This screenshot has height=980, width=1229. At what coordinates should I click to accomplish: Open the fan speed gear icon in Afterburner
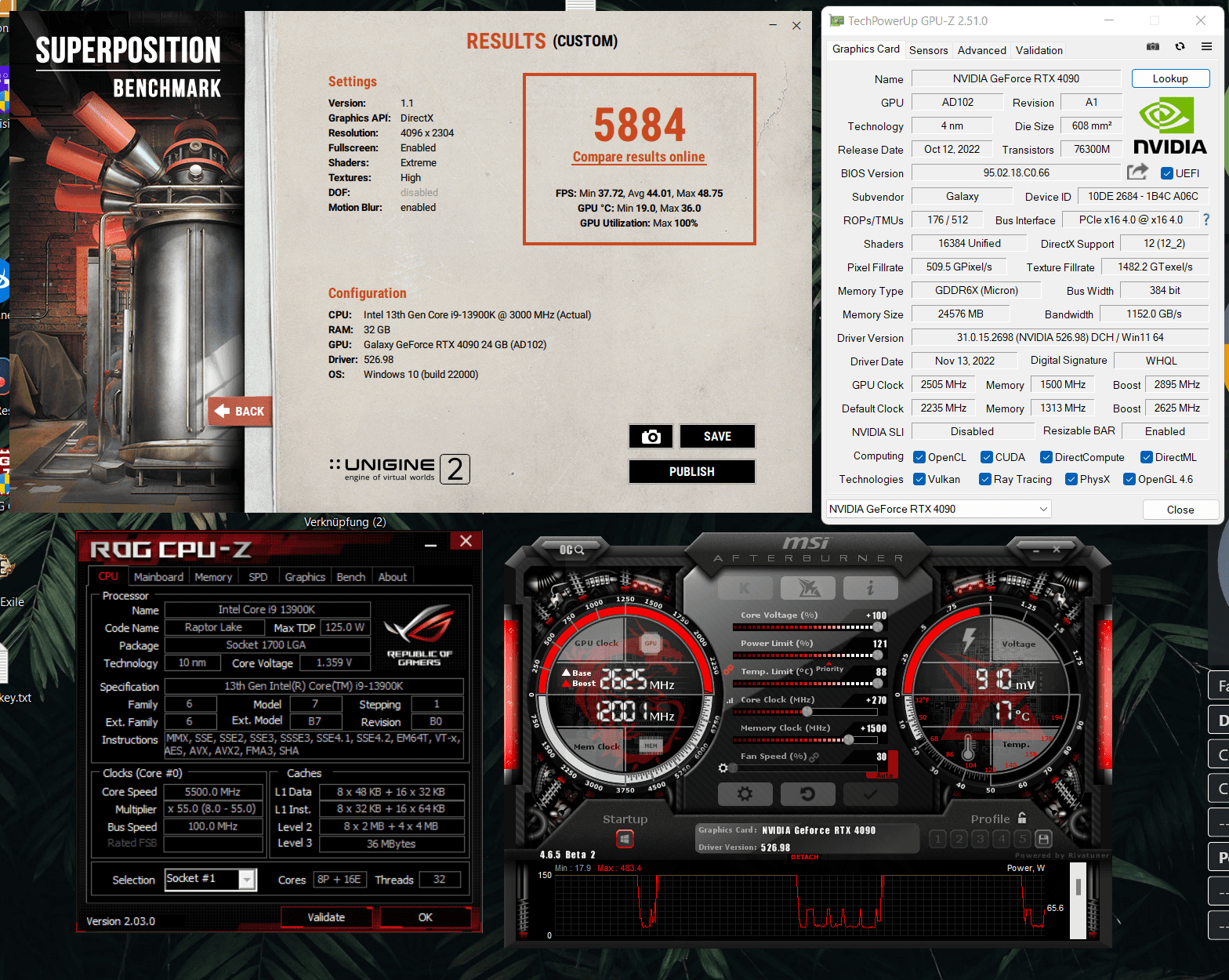point(723,768)
